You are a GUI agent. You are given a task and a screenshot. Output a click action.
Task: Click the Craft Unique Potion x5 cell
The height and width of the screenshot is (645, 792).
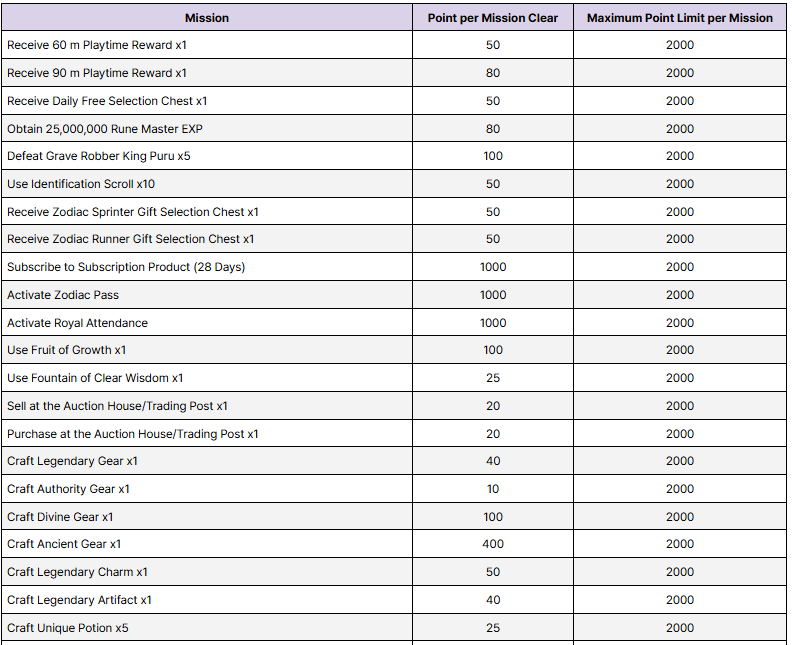[68, 628]
